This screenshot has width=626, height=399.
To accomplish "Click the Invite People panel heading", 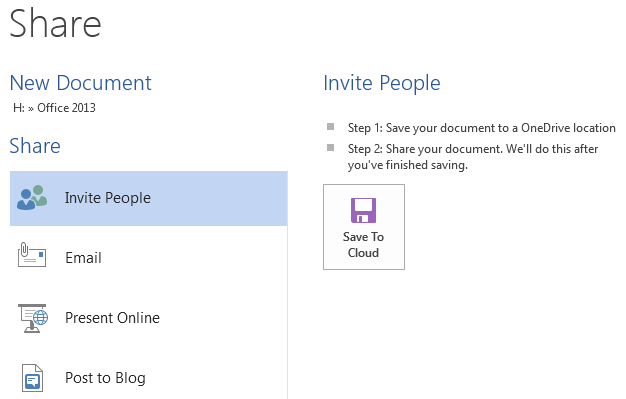I will click(x=382, y=83).
